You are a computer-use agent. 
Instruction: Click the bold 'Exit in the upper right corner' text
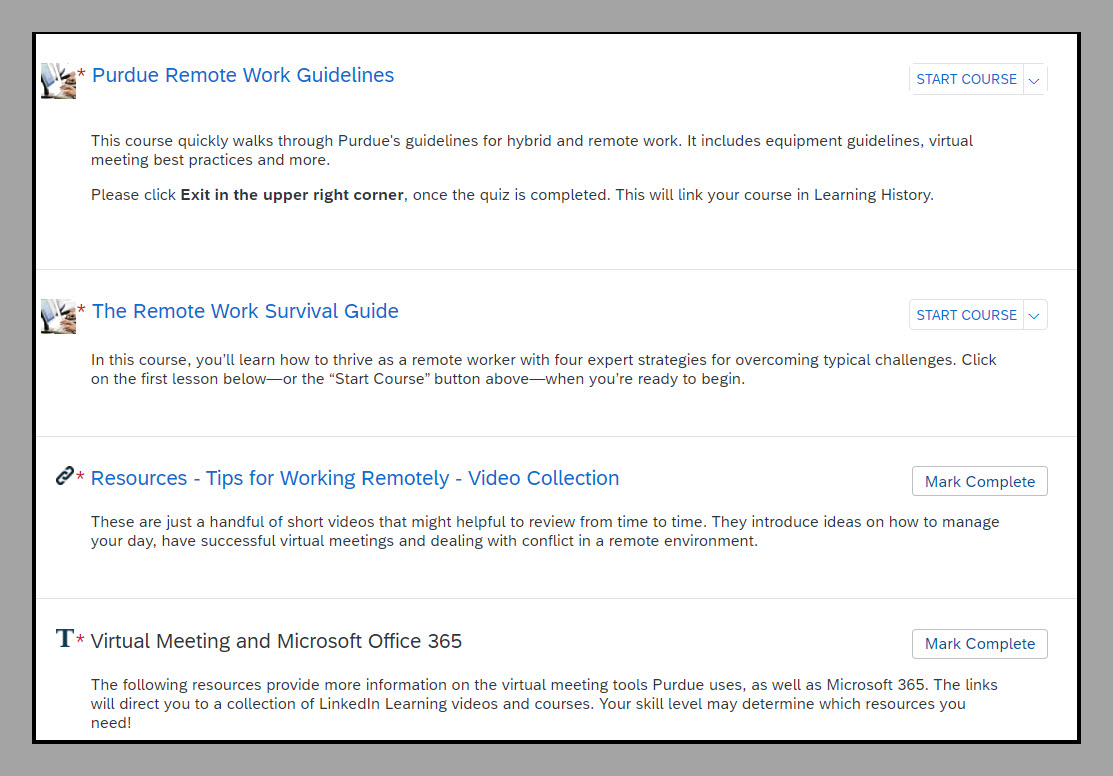[x=292, y=195]
